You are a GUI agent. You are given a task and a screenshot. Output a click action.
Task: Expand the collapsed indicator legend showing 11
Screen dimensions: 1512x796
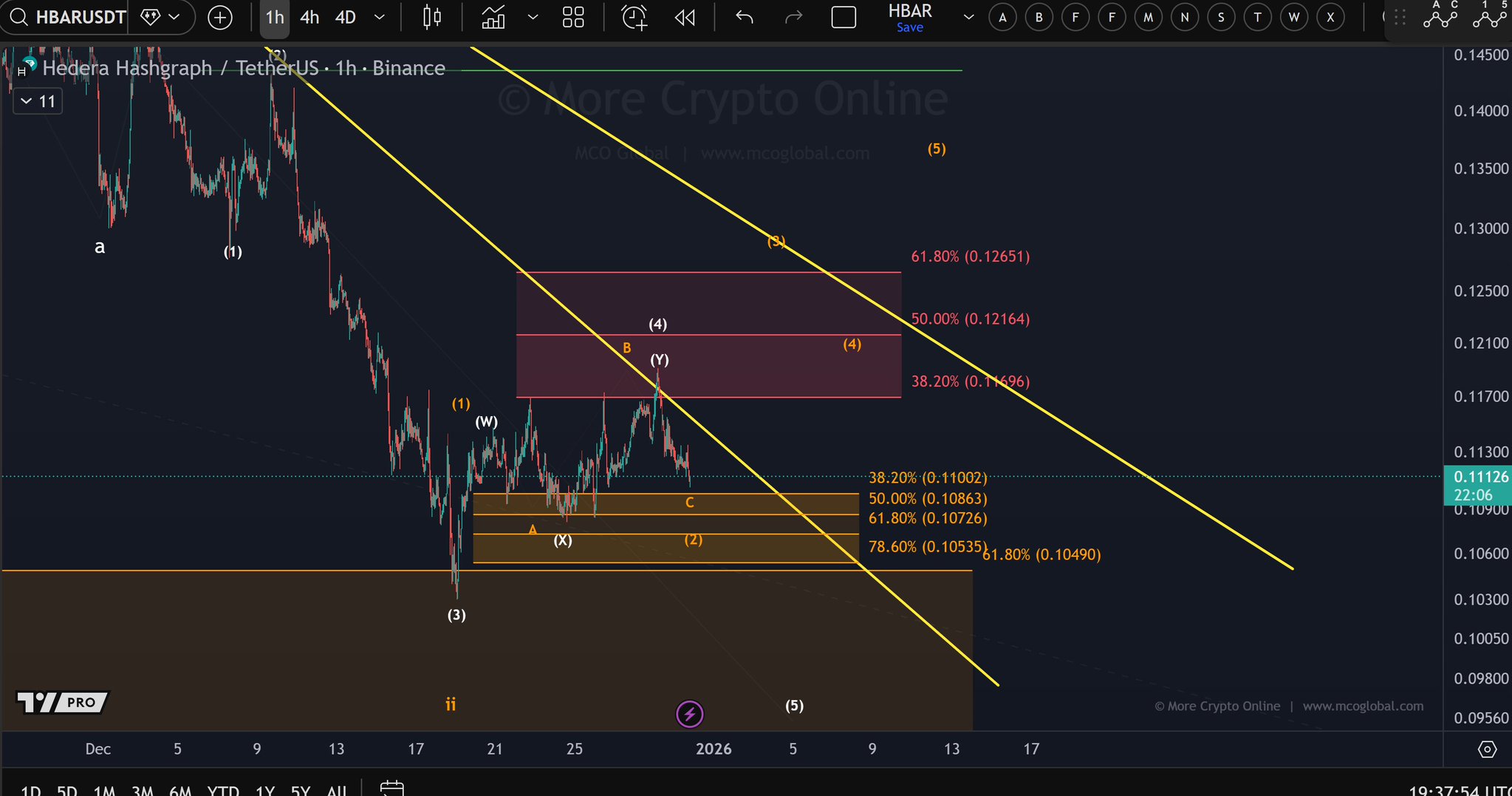click(x=38, y=101)
